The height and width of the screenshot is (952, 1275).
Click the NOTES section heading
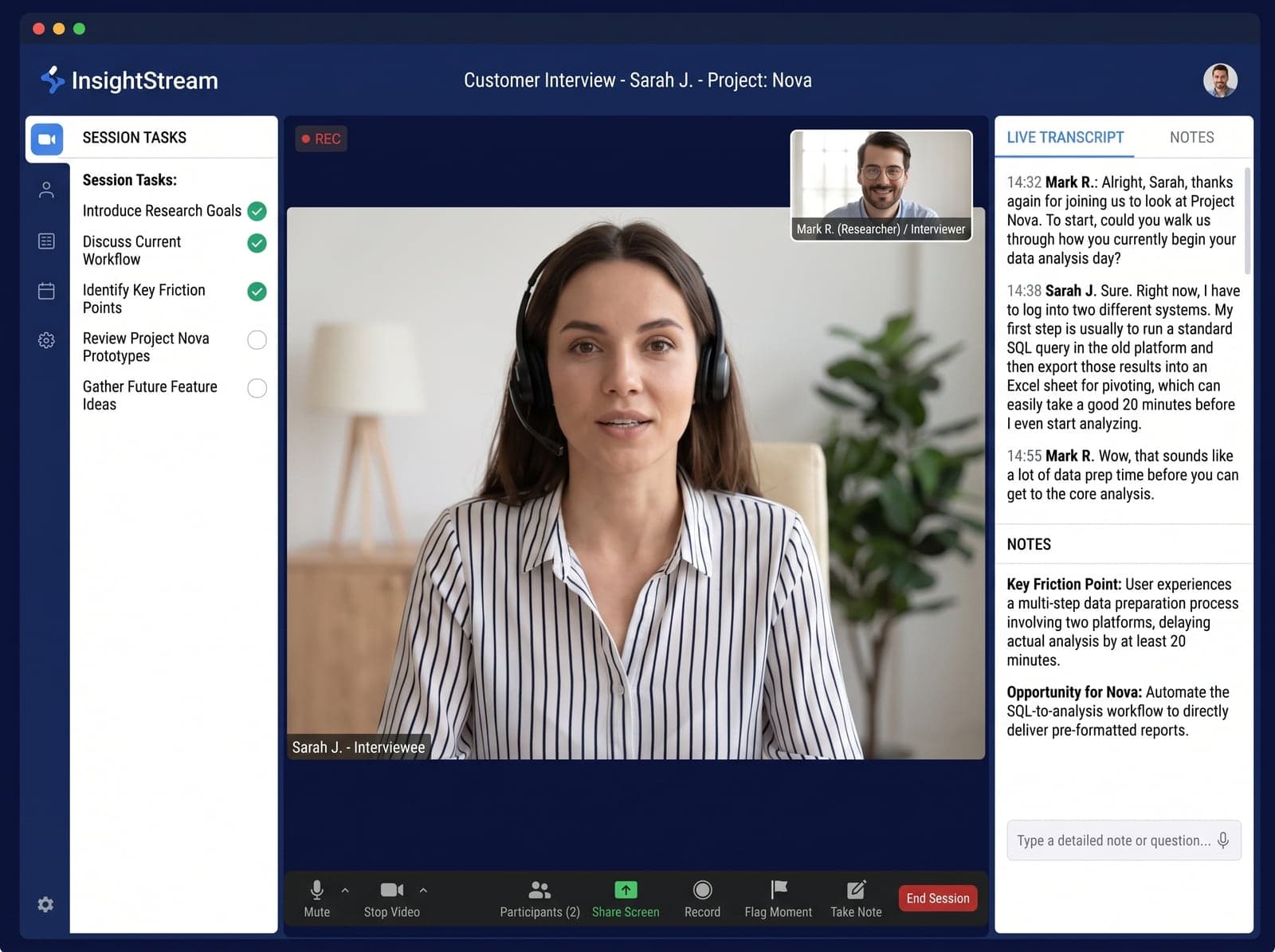point(1029,544)
